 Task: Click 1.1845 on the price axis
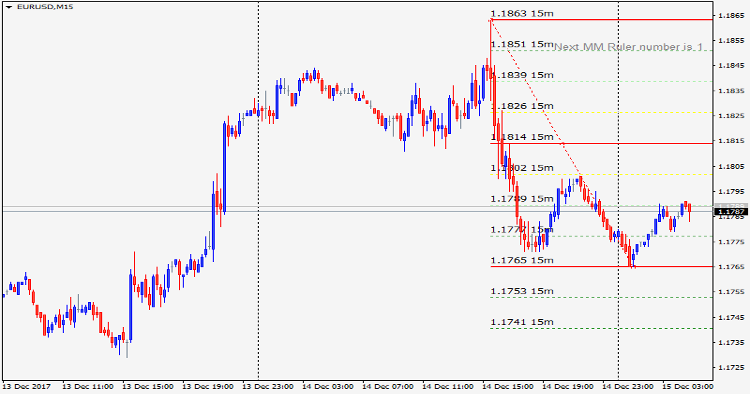[732, 66]
